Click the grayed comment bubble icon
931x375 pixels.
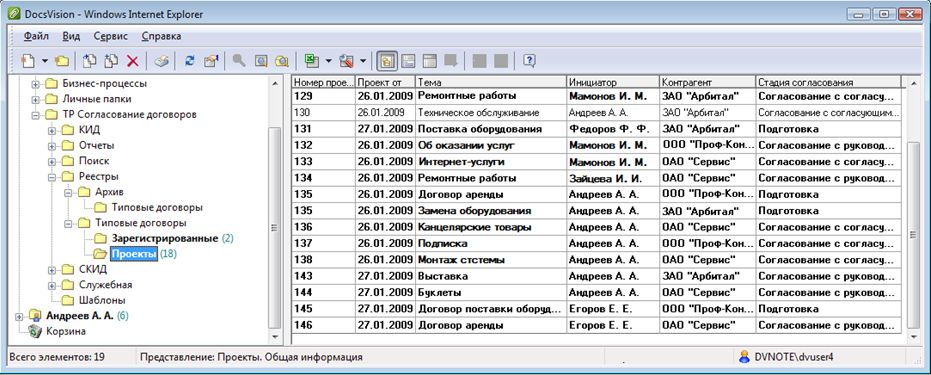pos(451,61)
